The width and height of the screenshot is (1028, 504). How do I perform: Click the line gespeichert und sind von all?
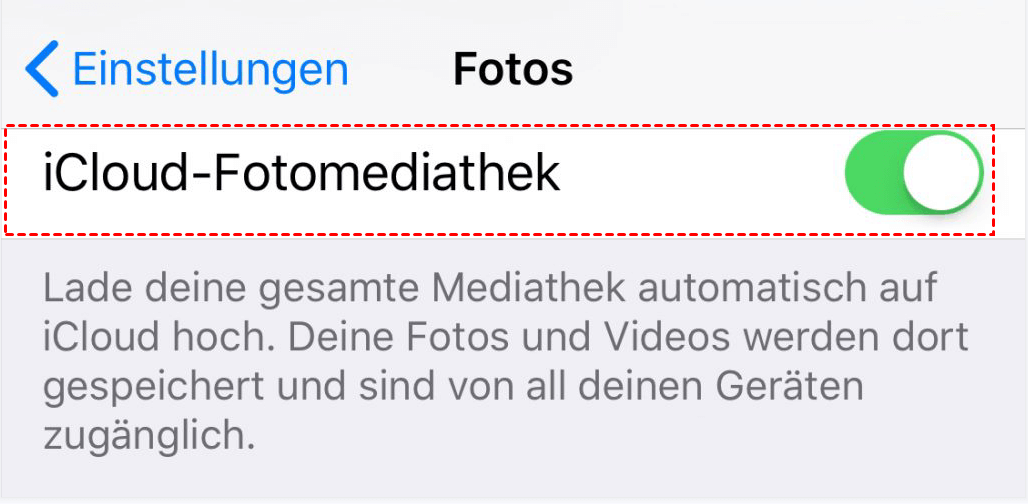pyautogui.click(x=453, y=388)
